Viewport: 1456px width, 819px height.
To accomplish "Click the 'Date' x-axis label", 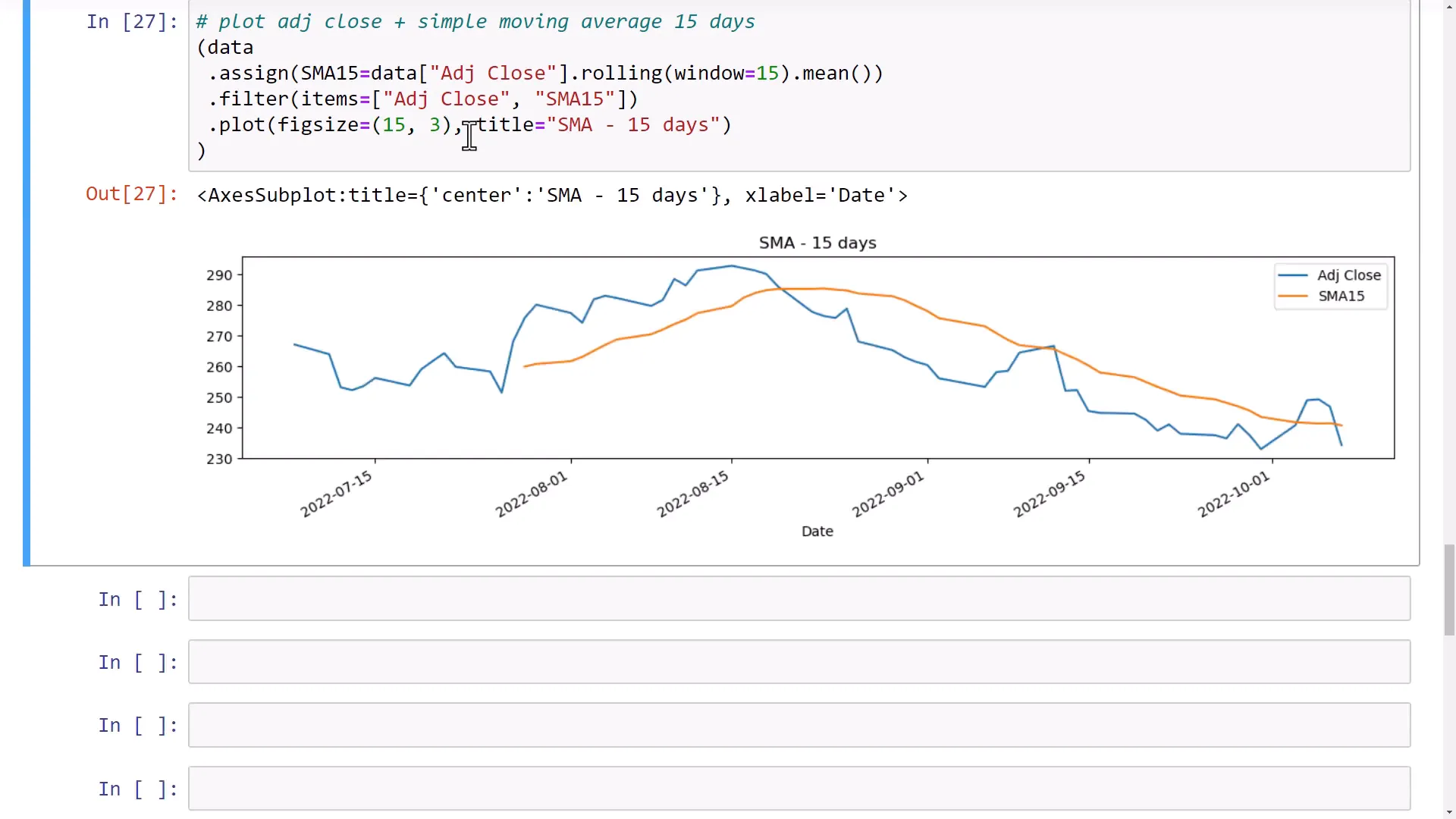I will tap(817, 532).
